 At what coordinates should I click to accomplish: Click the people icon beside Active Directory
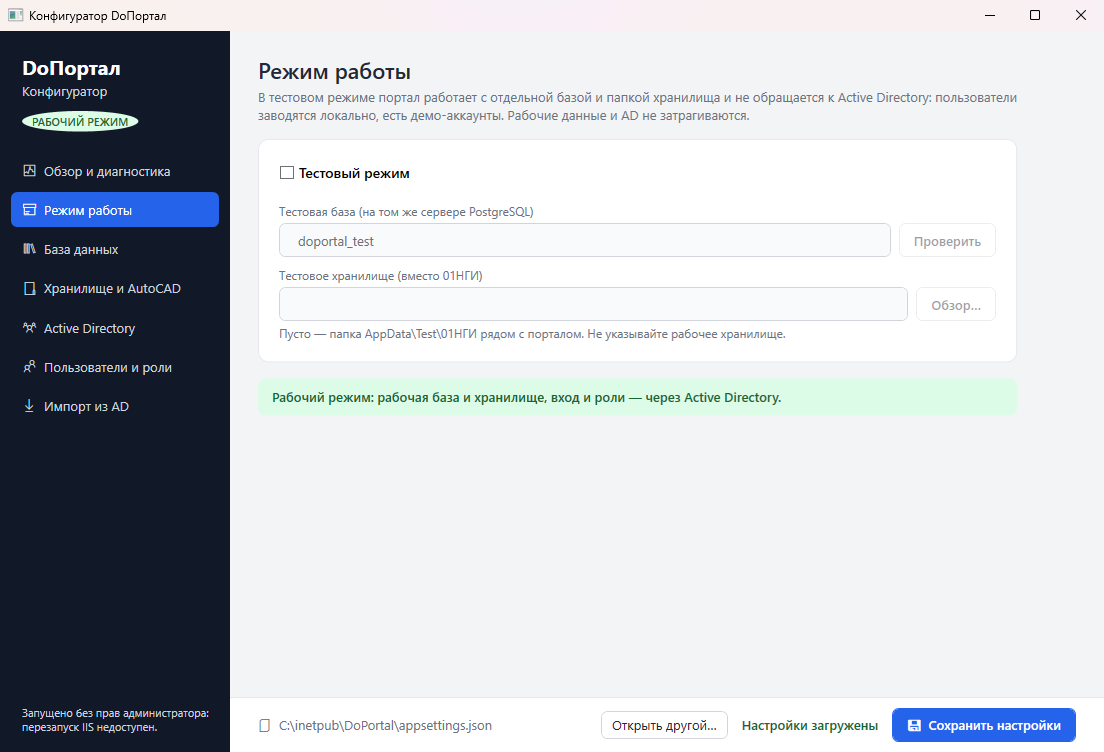tap(29, 328)
